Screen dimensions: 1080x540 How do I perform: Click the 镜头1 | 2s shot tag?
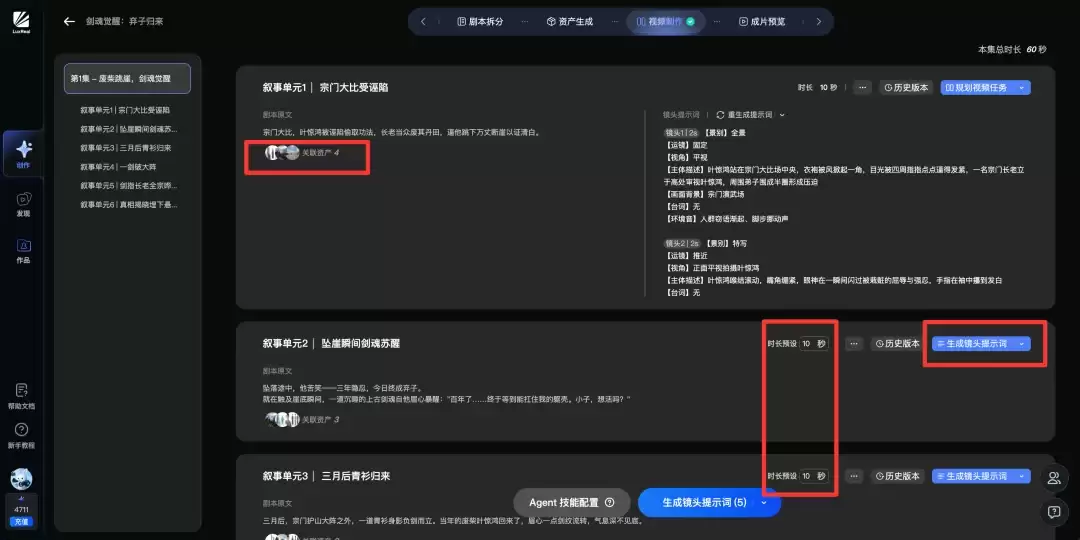(680, 133)
